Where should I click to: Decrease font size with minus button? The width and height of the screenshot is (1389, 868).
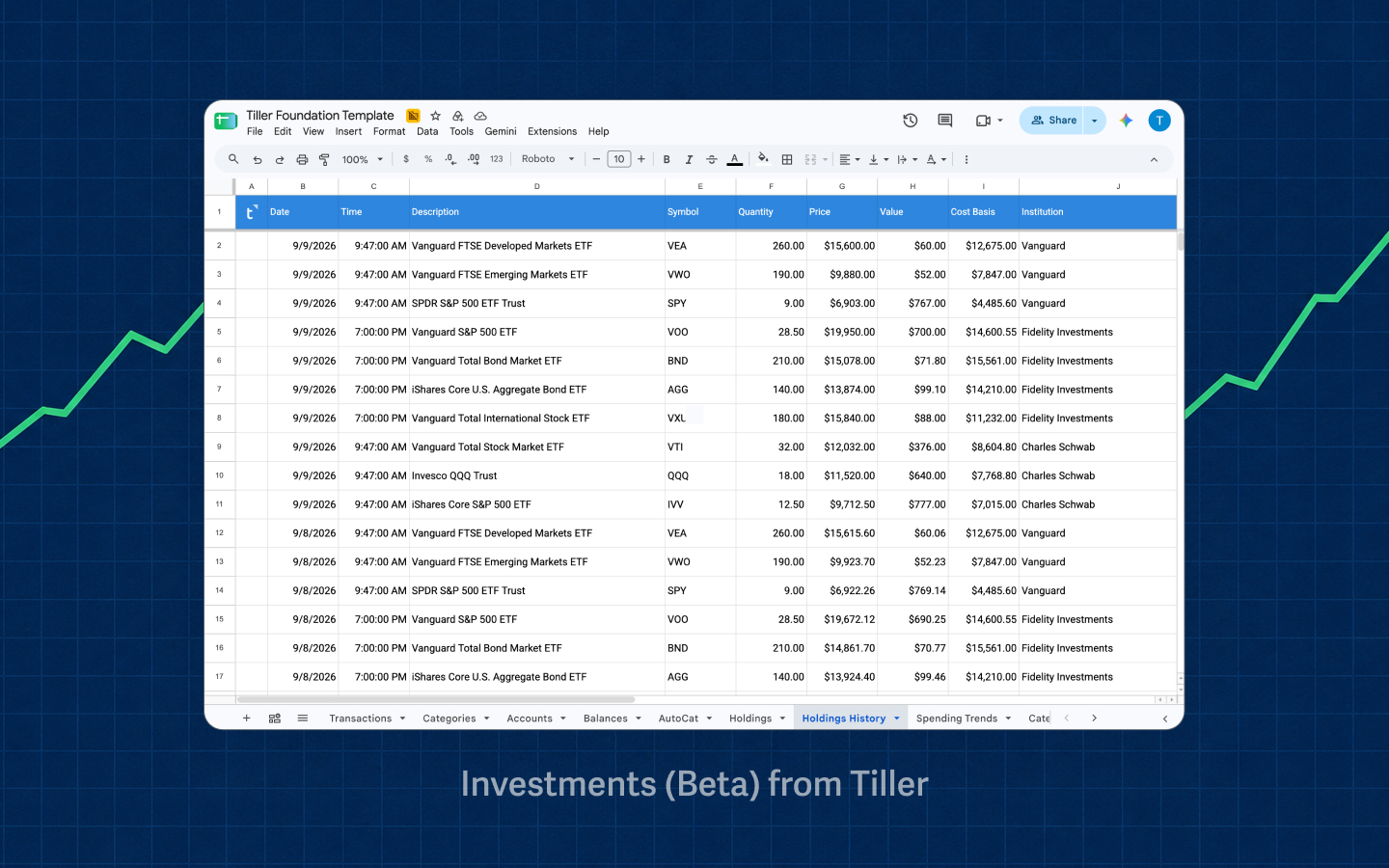pyautogui.click(x=596, y=159)
